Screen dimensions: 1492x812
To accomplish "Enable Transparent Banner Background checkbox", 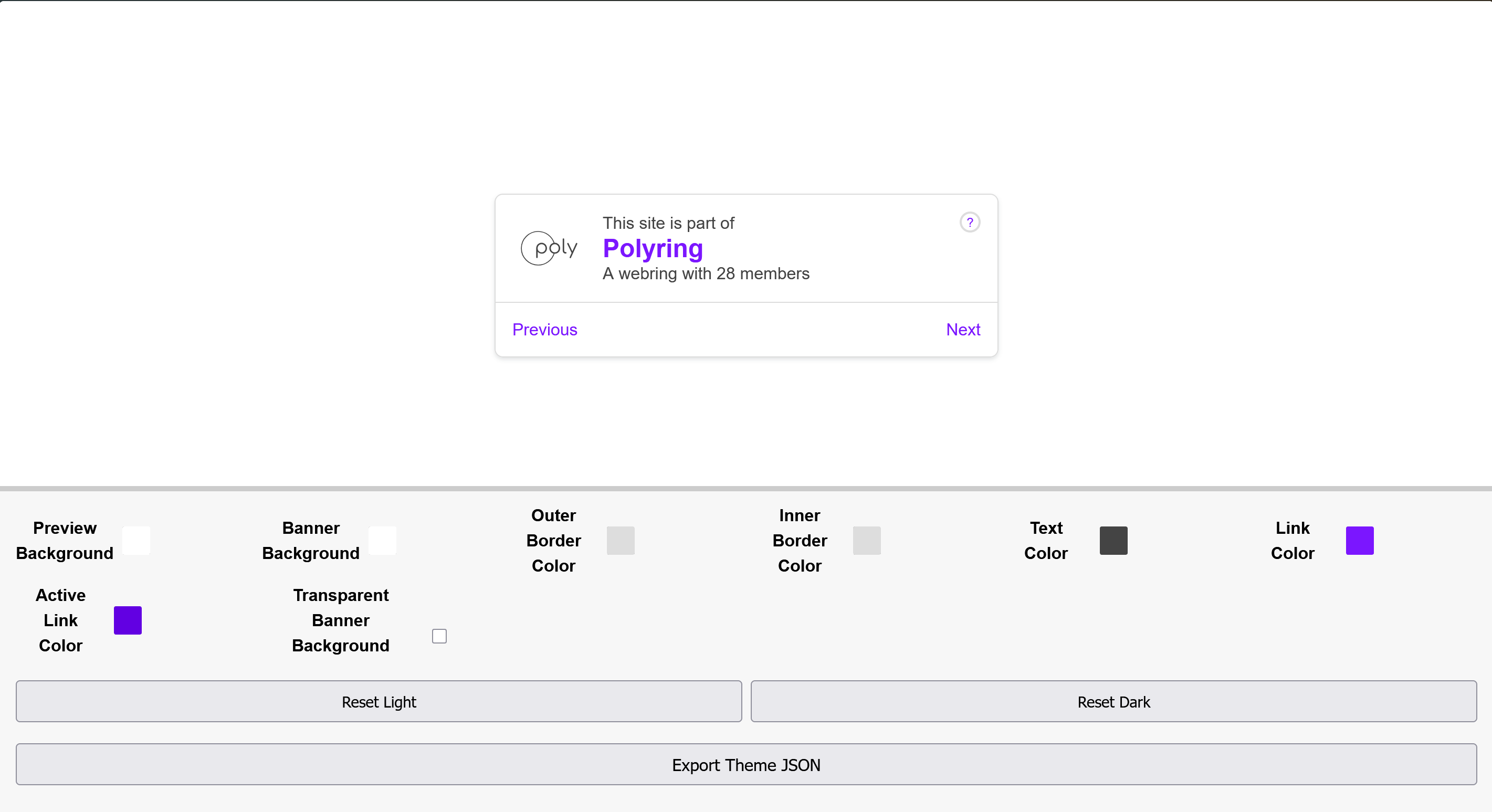I will (x=439, y=636).
